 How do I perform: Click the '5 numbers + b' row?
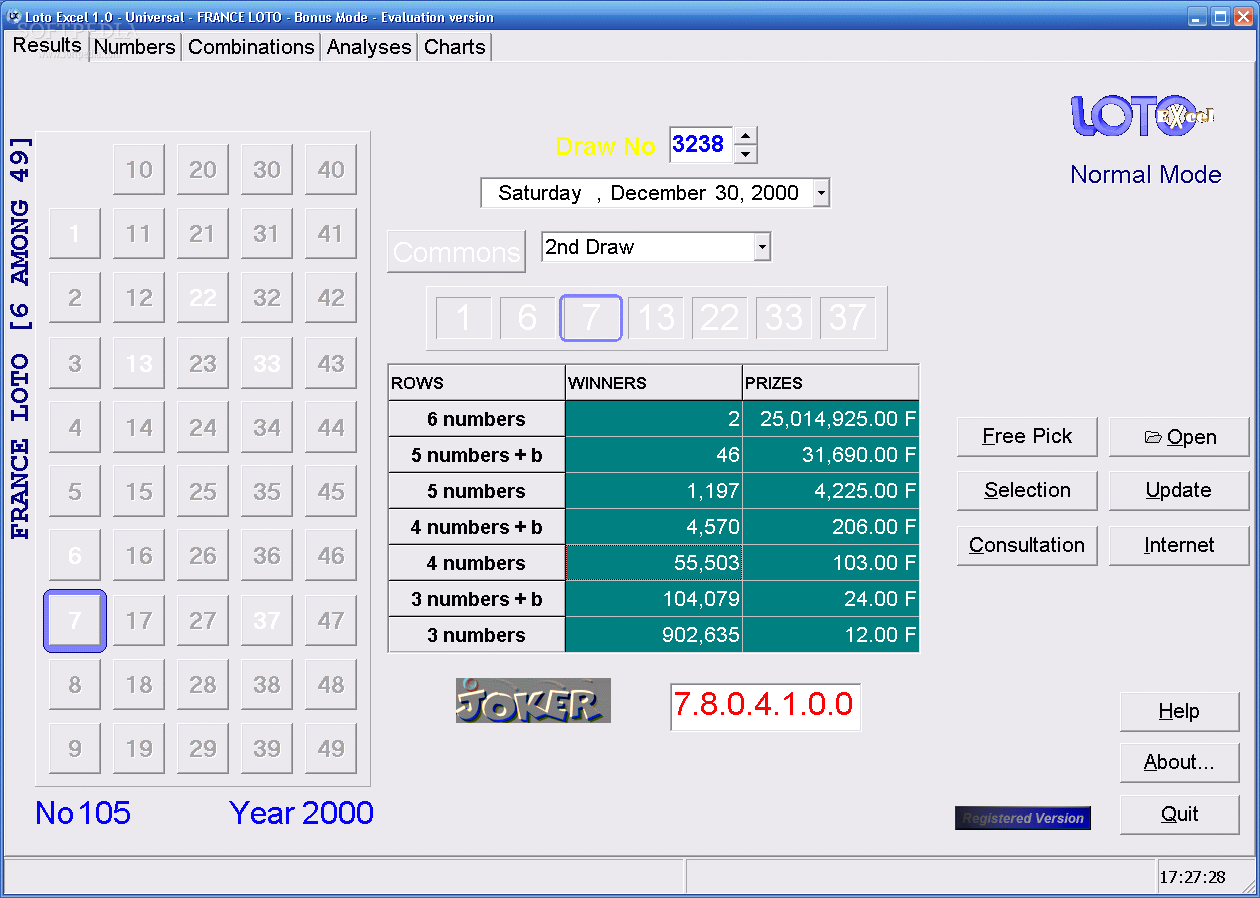click(476, 455)
